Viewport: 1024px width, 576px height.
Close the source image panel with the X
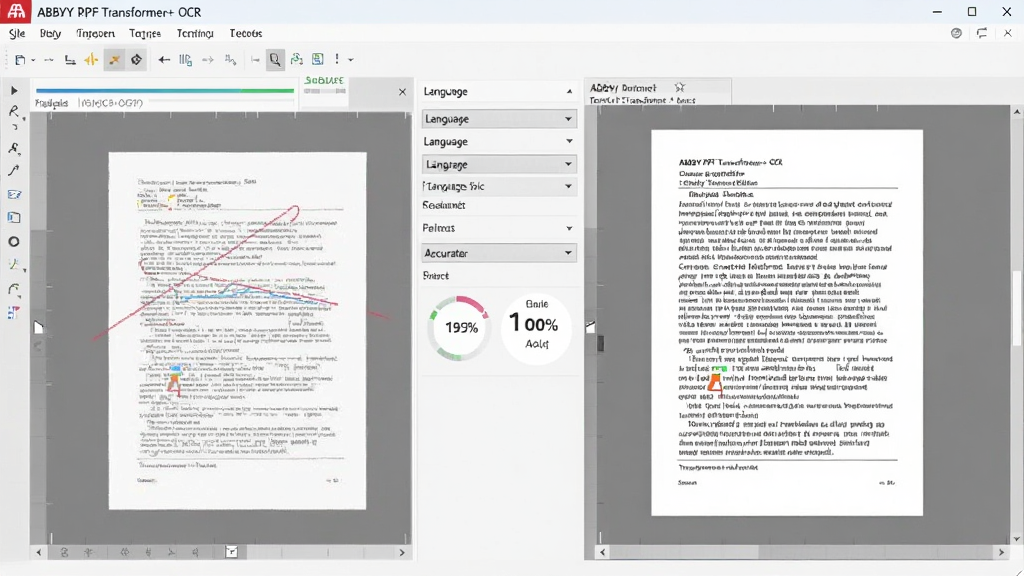tap(402, 92)
